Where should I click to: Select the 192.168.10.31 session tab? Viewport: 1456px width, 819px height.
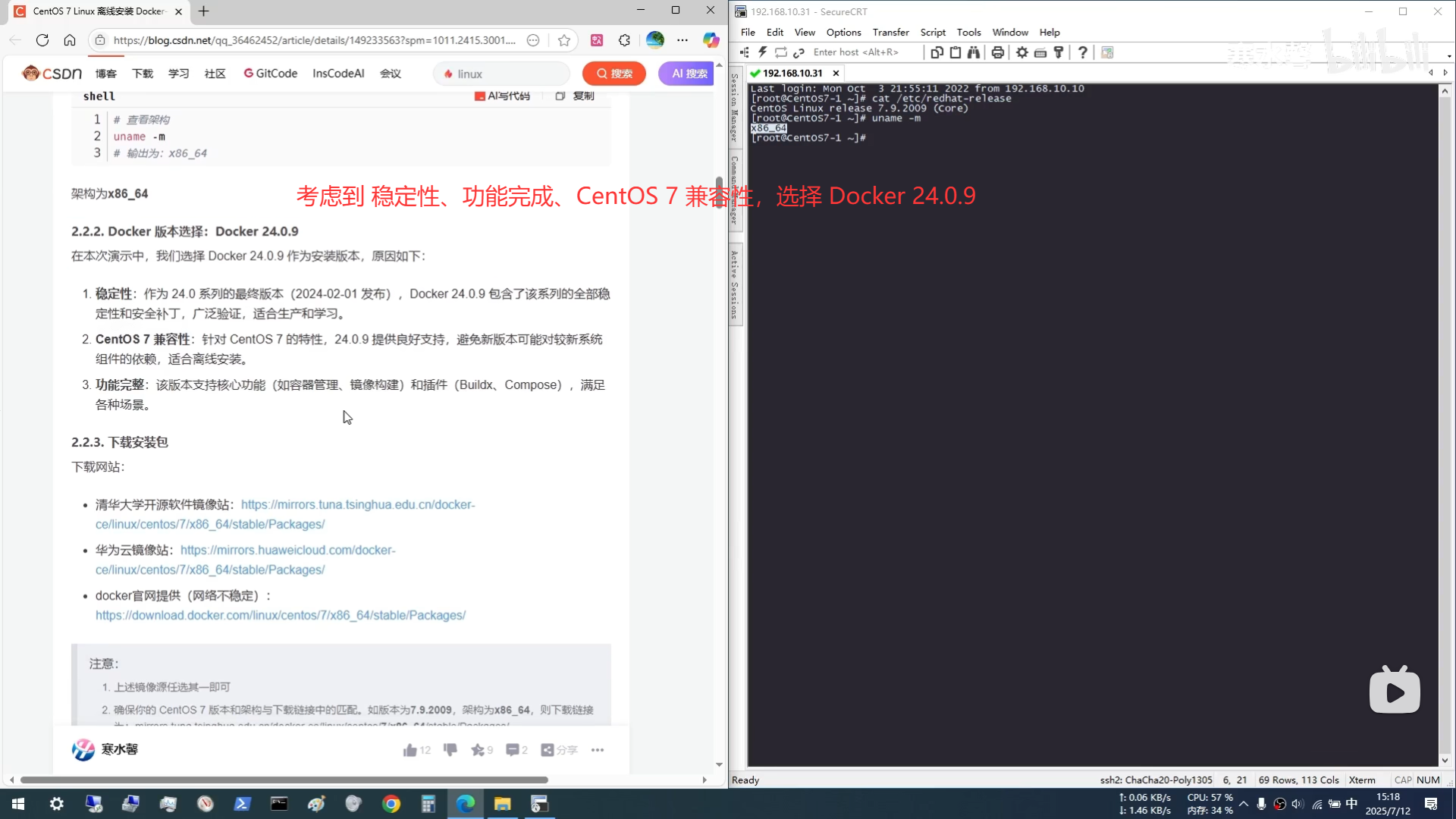(x=792, y=73)
